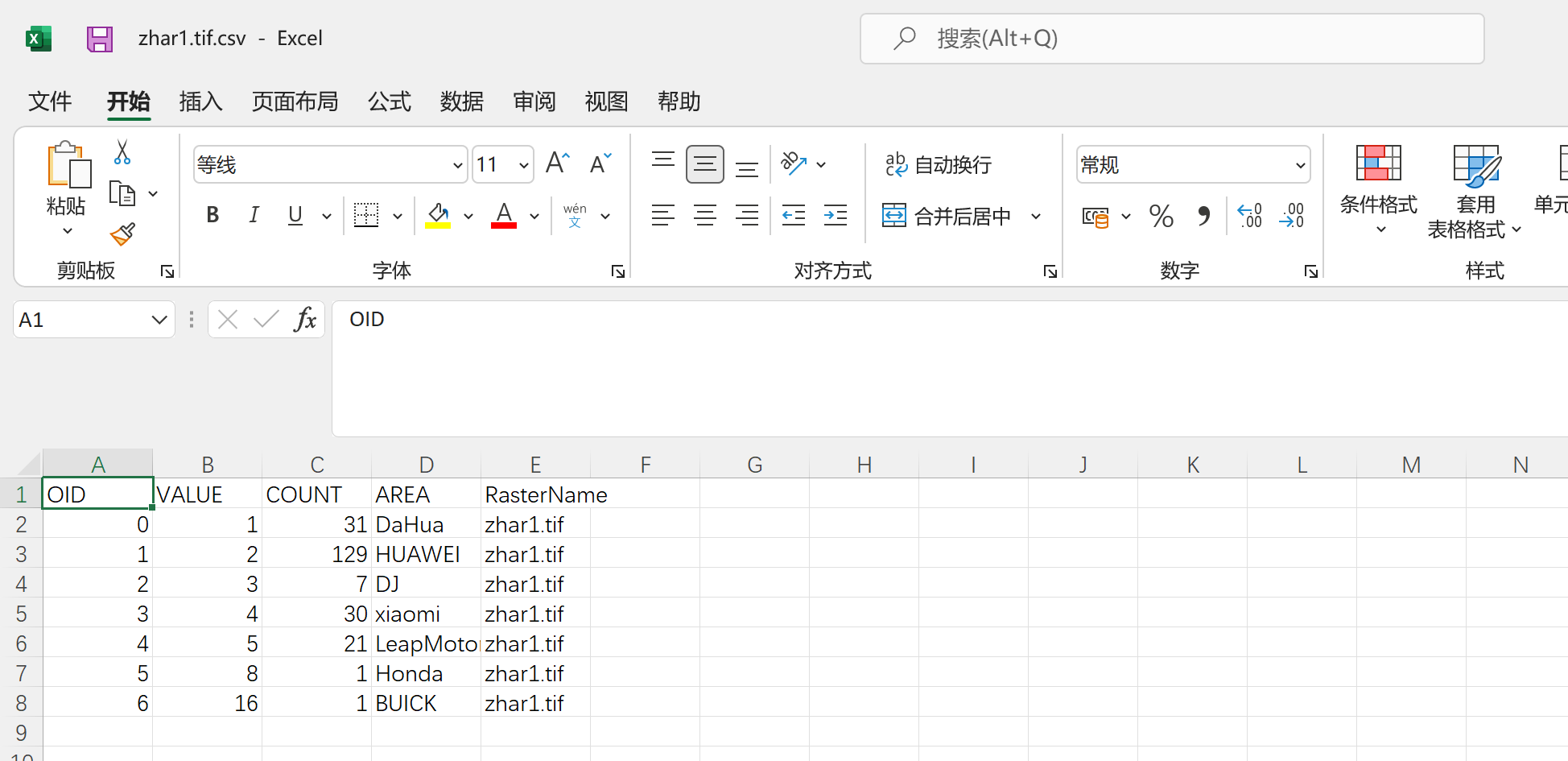
Task: Click the wén phonetic guide icon
Action: [575, 215]
